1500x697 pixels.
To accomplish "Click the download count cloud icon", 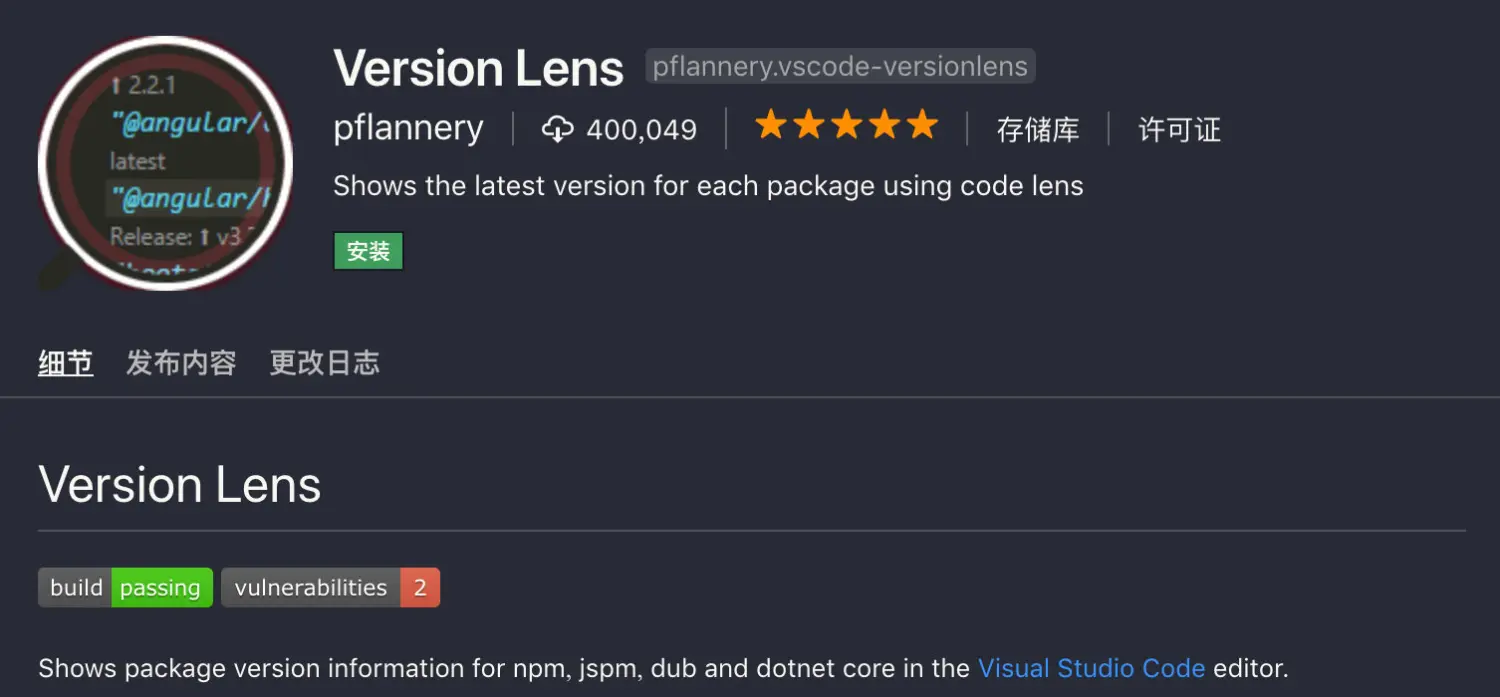I will coord(558,128).
